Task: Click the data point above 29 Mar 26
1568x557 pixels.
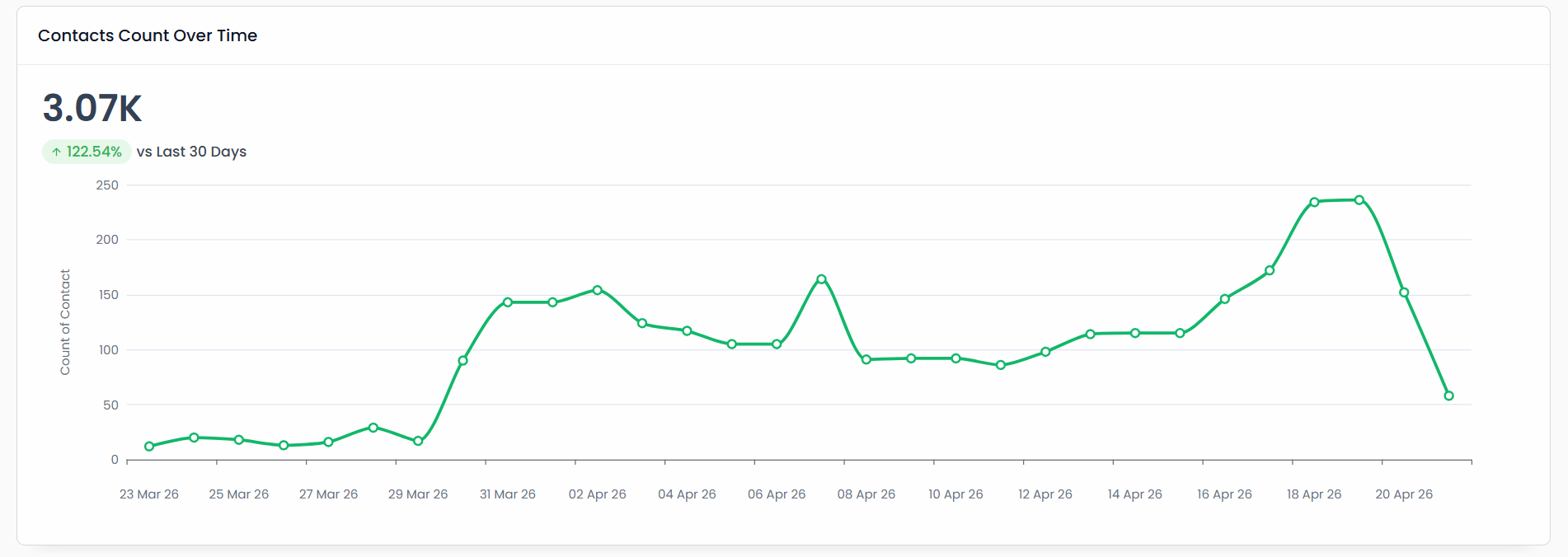Action: click(x=418, y=441)
